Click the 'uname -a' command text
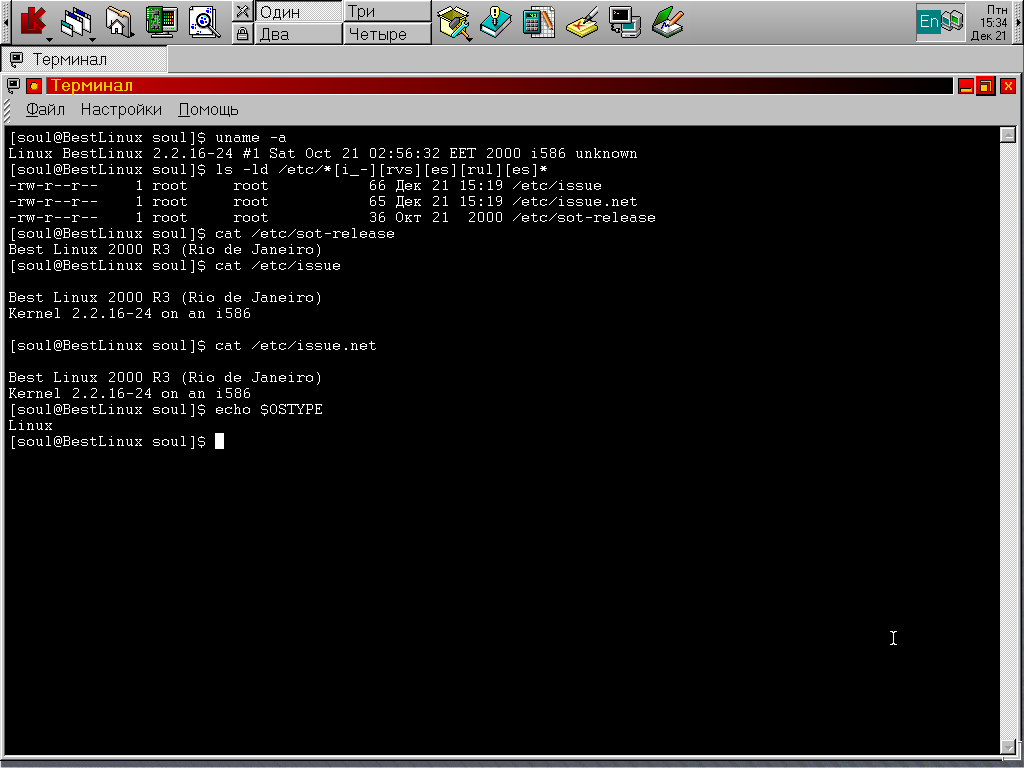This screenshot has width=1024, height=768. (251, 138)
